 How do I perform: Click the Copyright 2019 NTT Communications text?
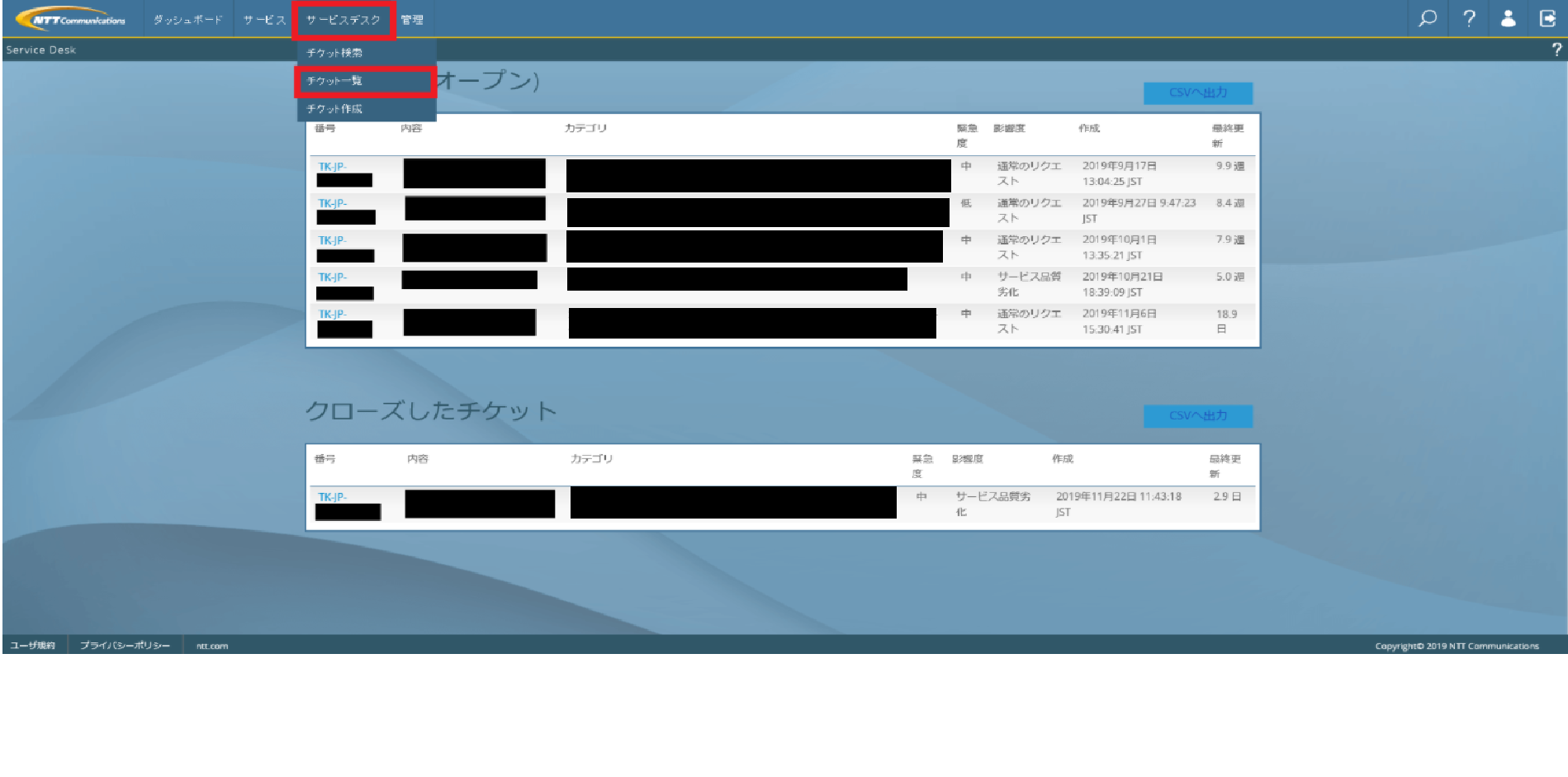(x=1457, y=646)
